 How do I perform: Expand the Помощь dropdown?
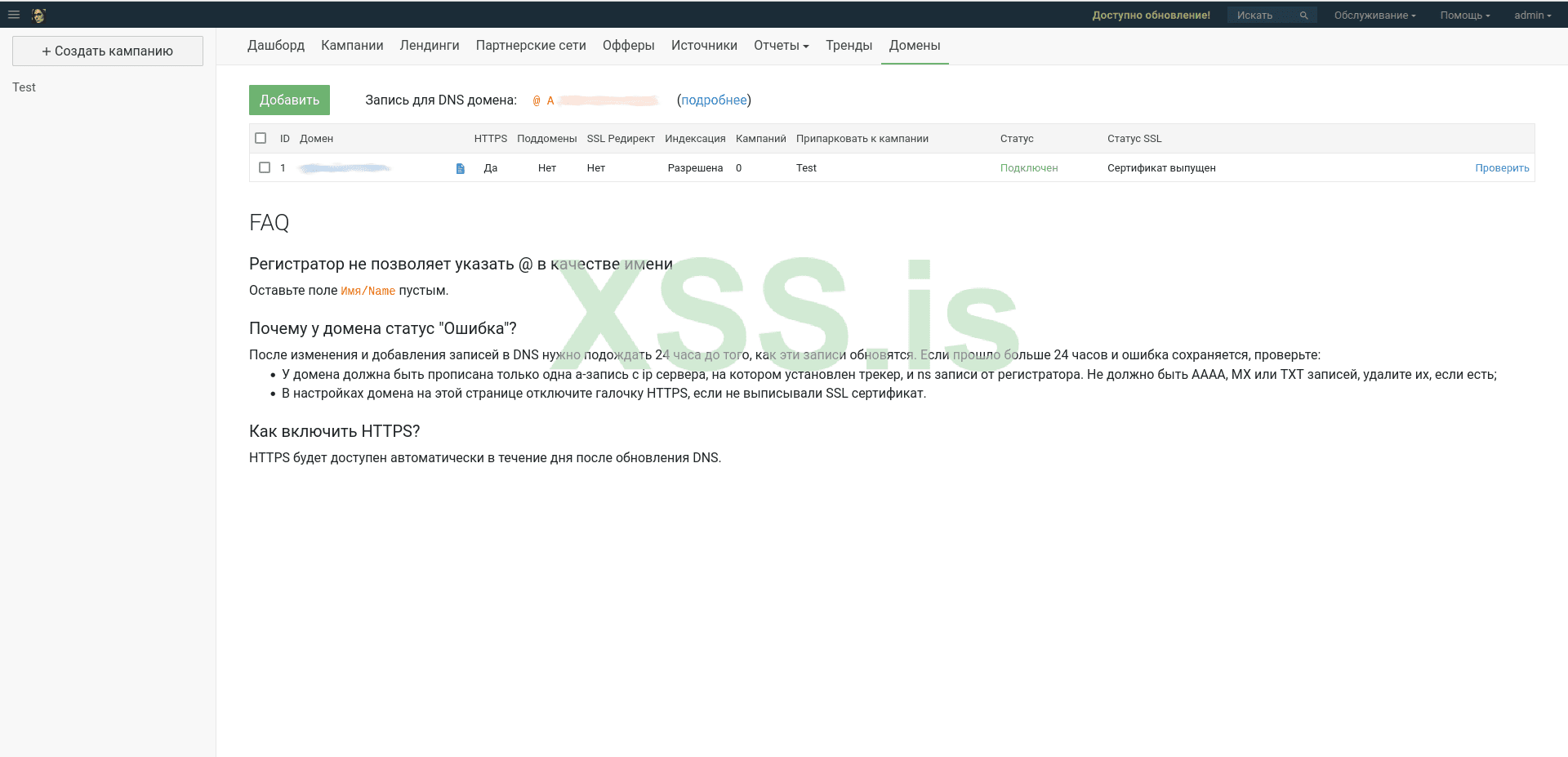1465,16
